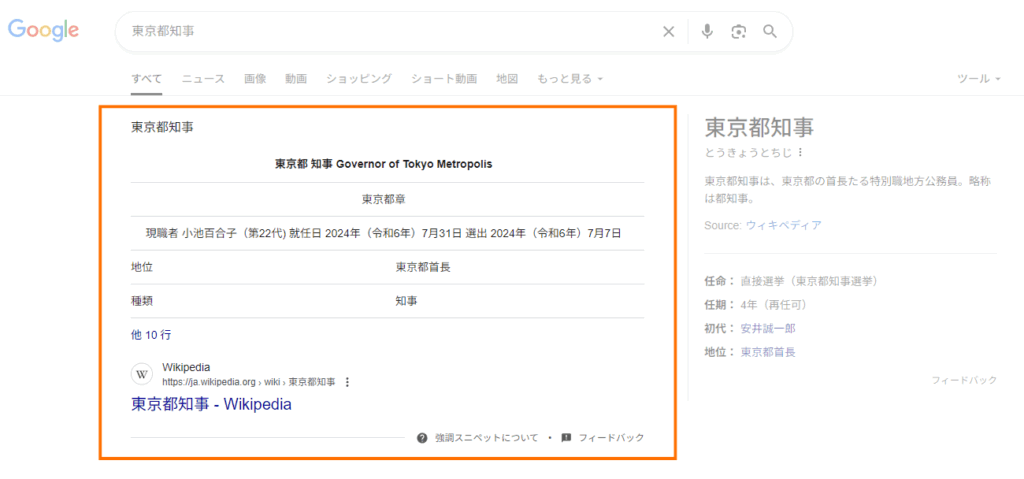Viewport: 1024px width, 479px height.
Task: Click the 東京都知事 knowledge panel title
Action: coord(760,127)
